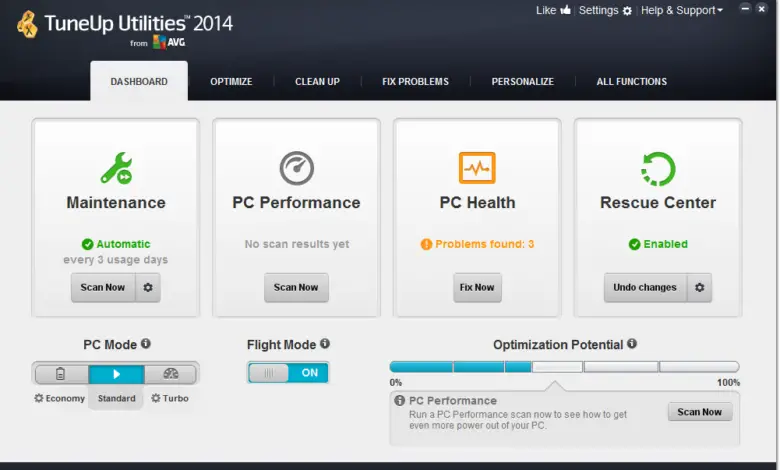Viewport: 780px width, 470px height.
Task: Click the Like thumbs-up icon
Action: coord(565,10)
